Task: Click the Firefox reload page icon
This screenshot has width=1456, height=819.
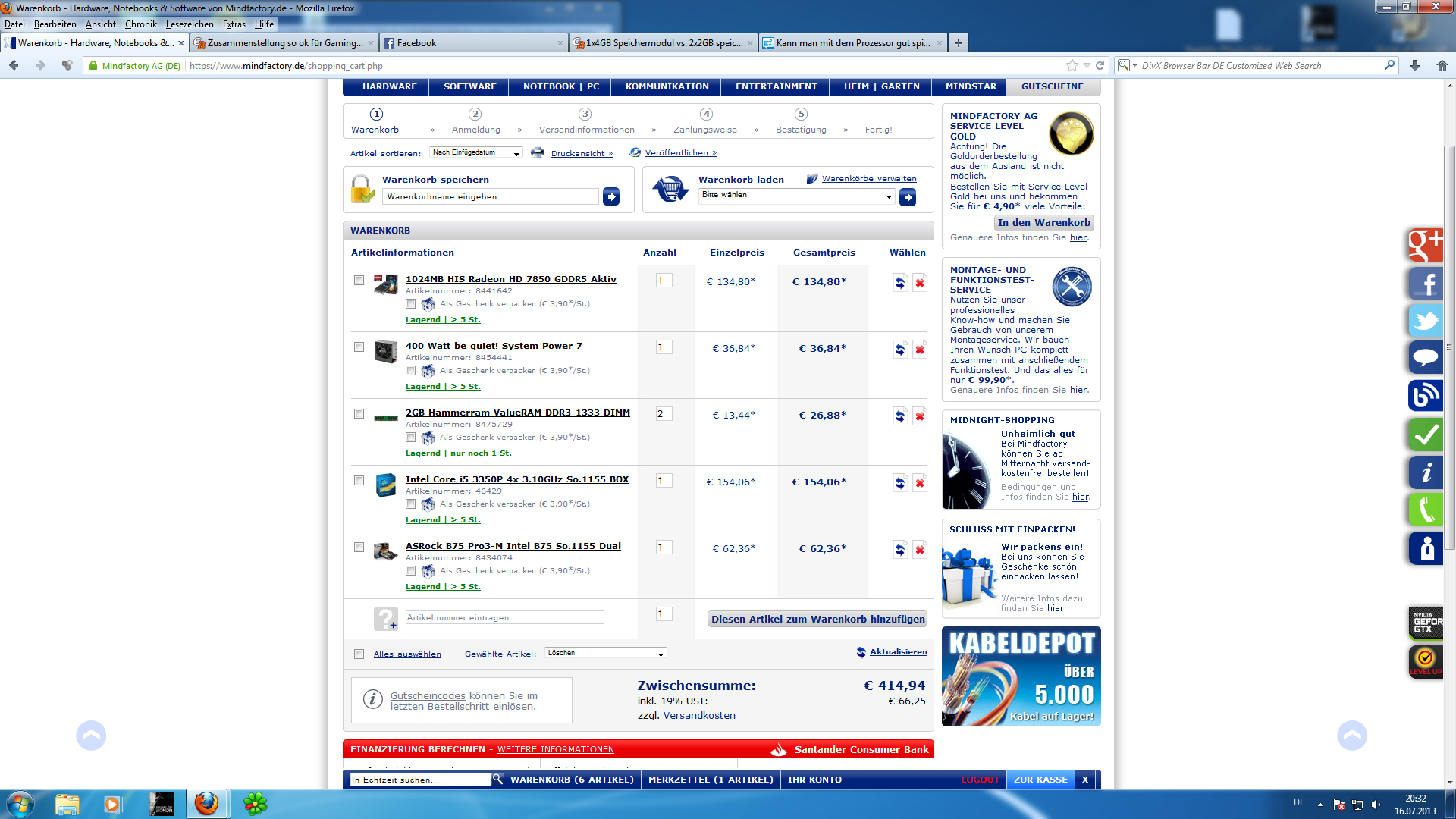Action: click(x=1100, y=66)
